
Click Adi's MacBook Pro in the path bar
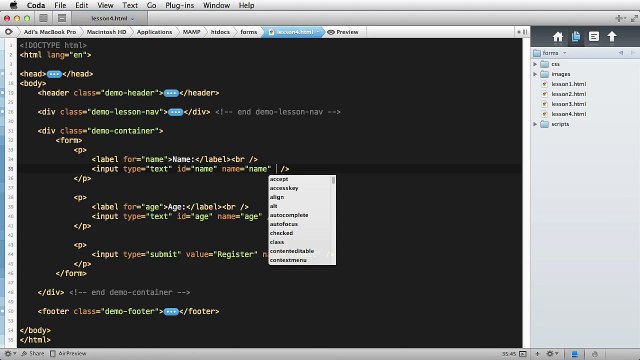pyautogui.click(x=49, y=32)
